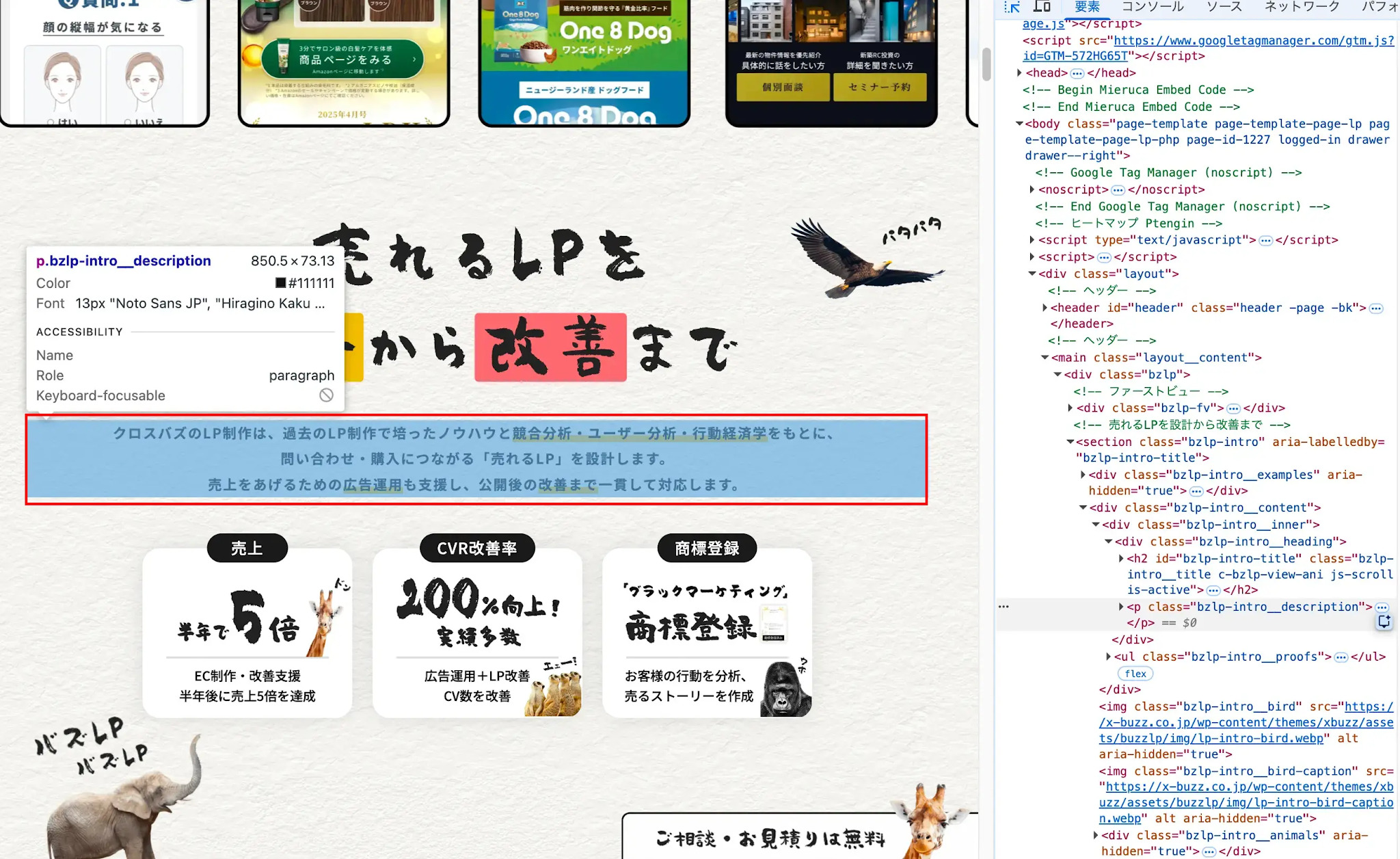This screenshot has height=859, width=1400.
Task: Open the ソース tab
Action: 1224,7
